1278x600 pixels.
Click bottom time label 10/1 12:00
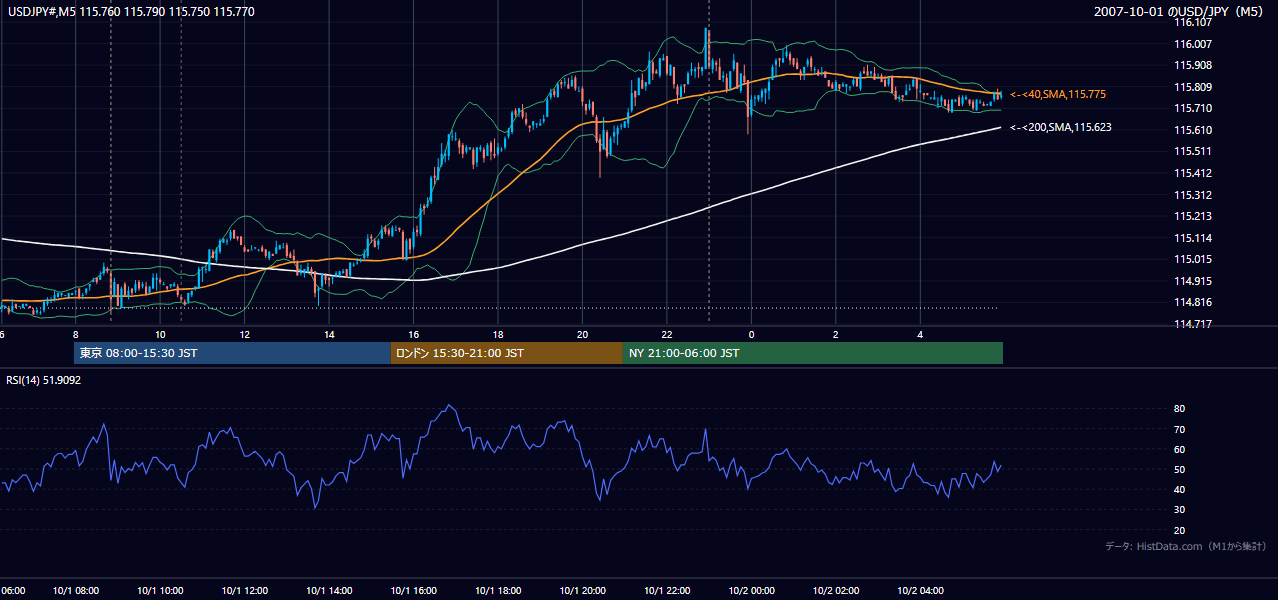[x=245, y=591]
